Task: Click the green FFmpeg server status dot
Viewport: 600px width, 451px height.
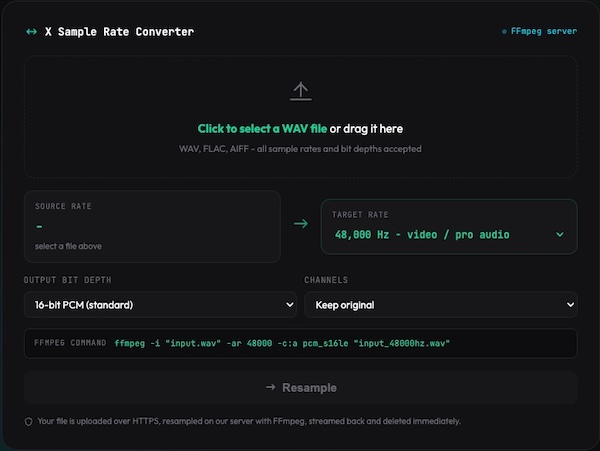Action: (504, 31)
